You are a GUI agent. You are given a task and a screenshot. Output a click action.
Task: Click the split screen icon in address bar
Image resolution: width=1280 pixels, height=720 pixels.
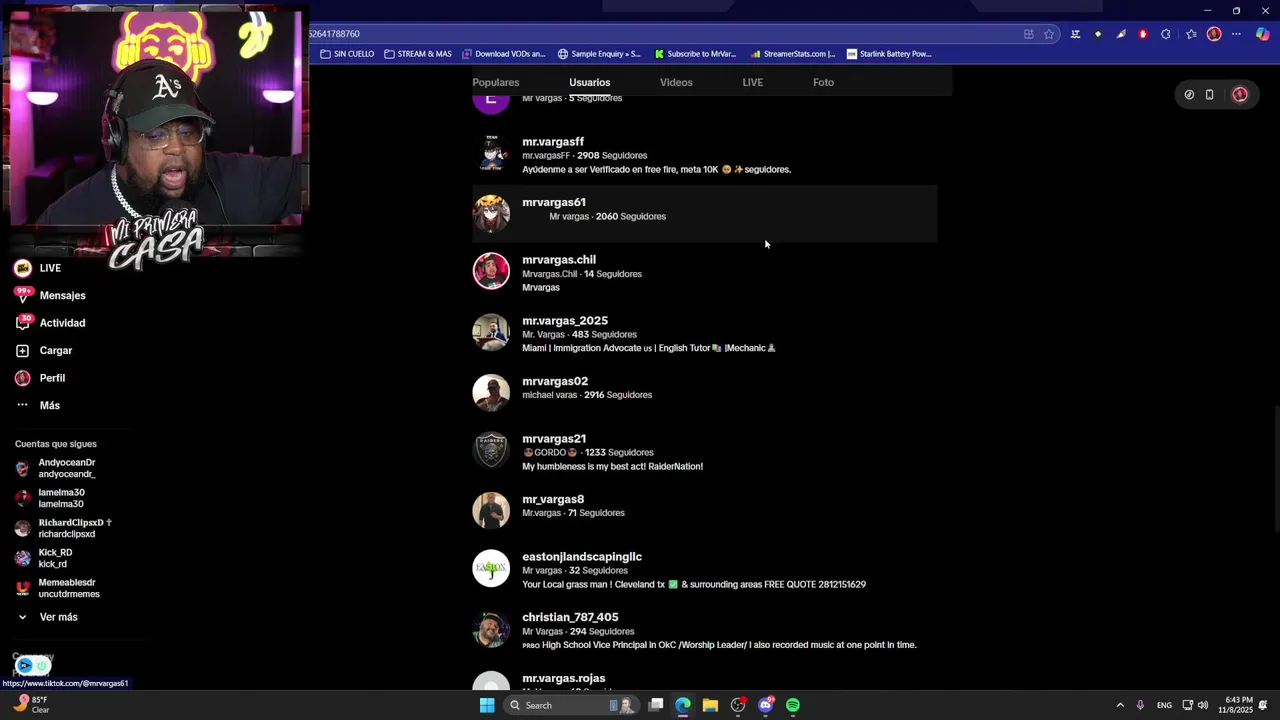(1028, 34)
